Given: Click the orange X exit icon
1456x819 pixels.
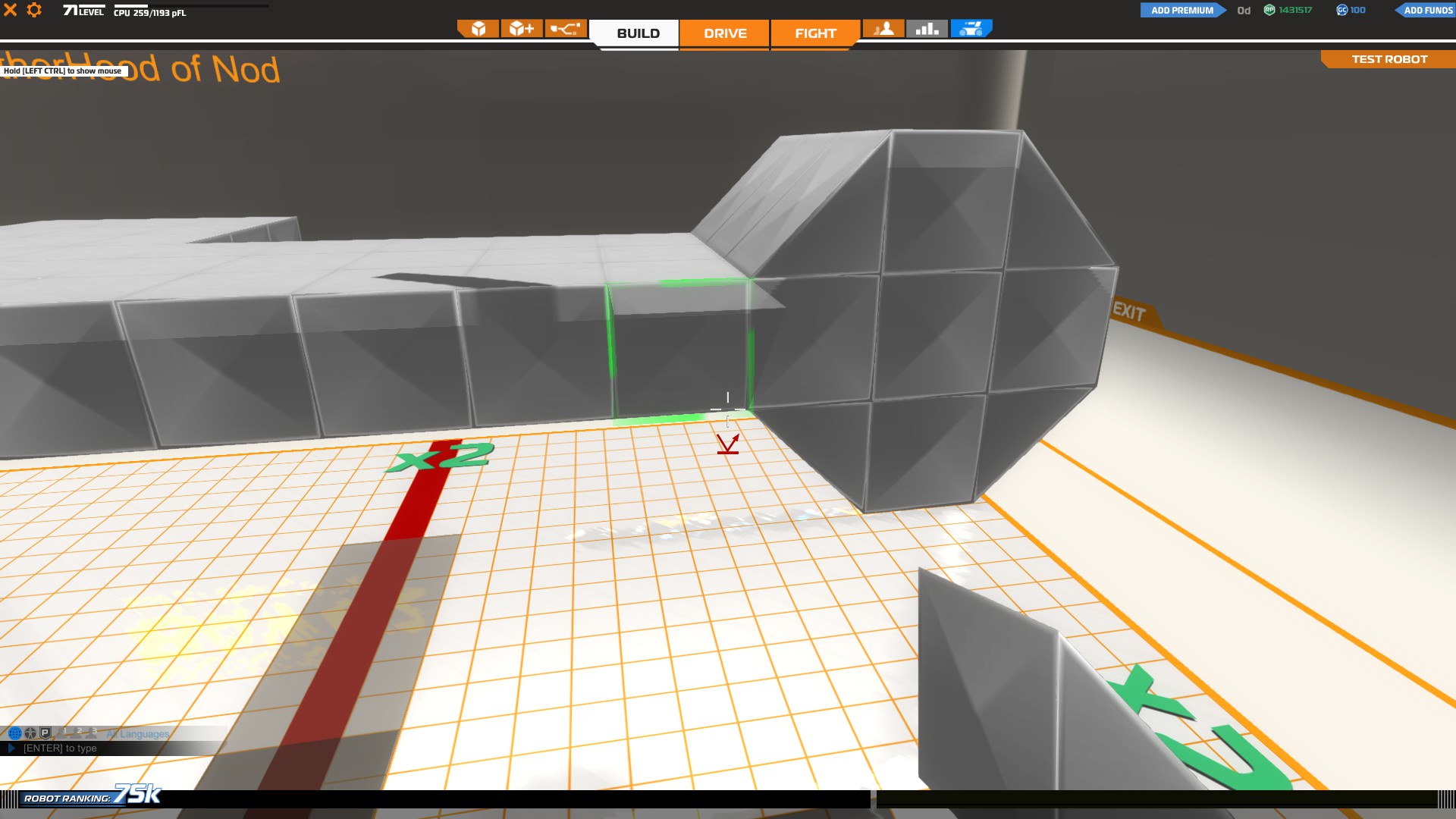Looking at the screenshot, I should pyautogui.click(x=11, y=10).
